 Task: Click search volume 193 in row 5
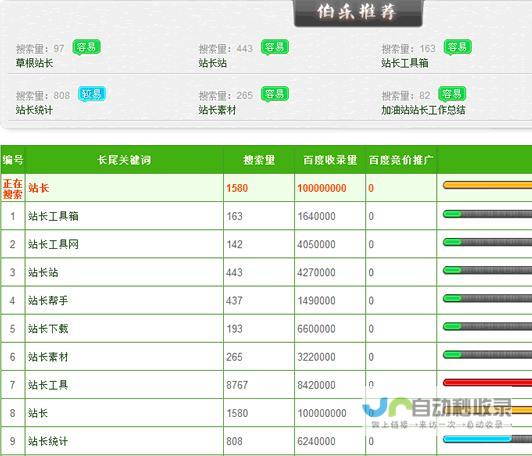point(234,329)
